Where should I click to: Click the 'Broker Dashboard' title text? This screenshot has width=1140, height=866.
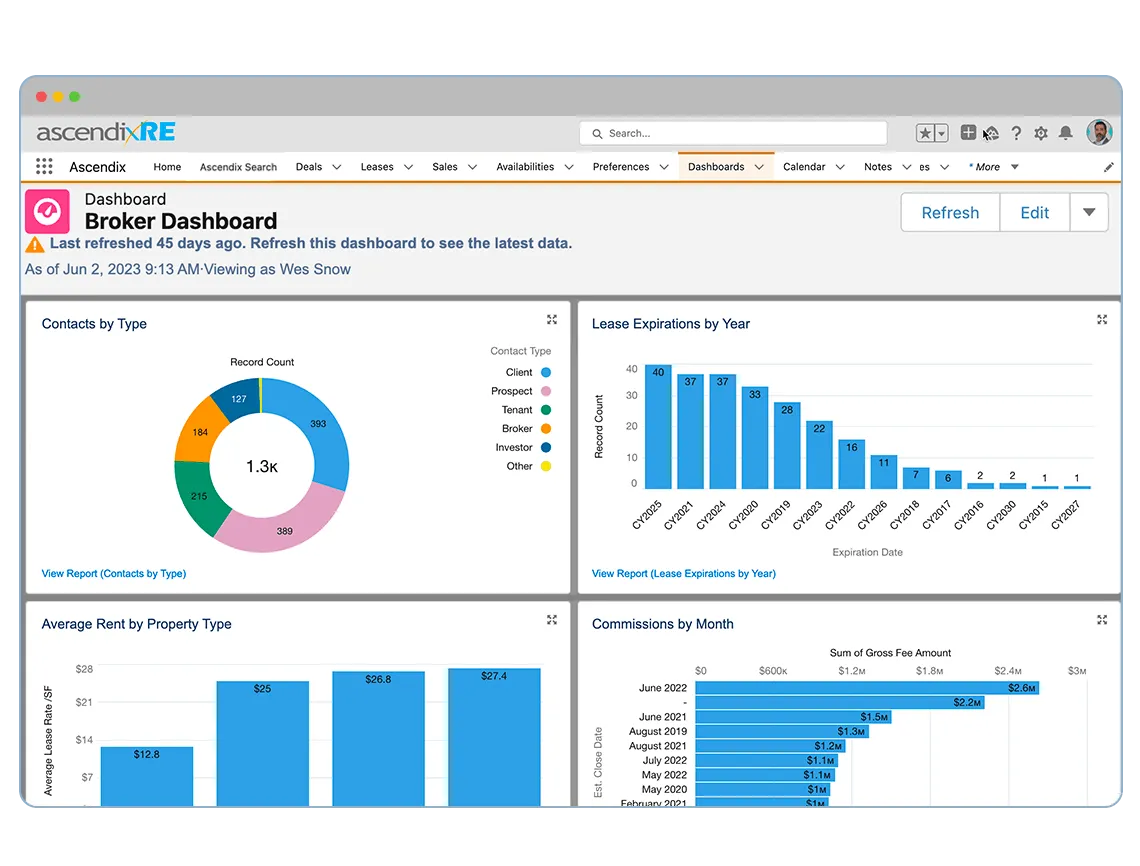[181, 221]
